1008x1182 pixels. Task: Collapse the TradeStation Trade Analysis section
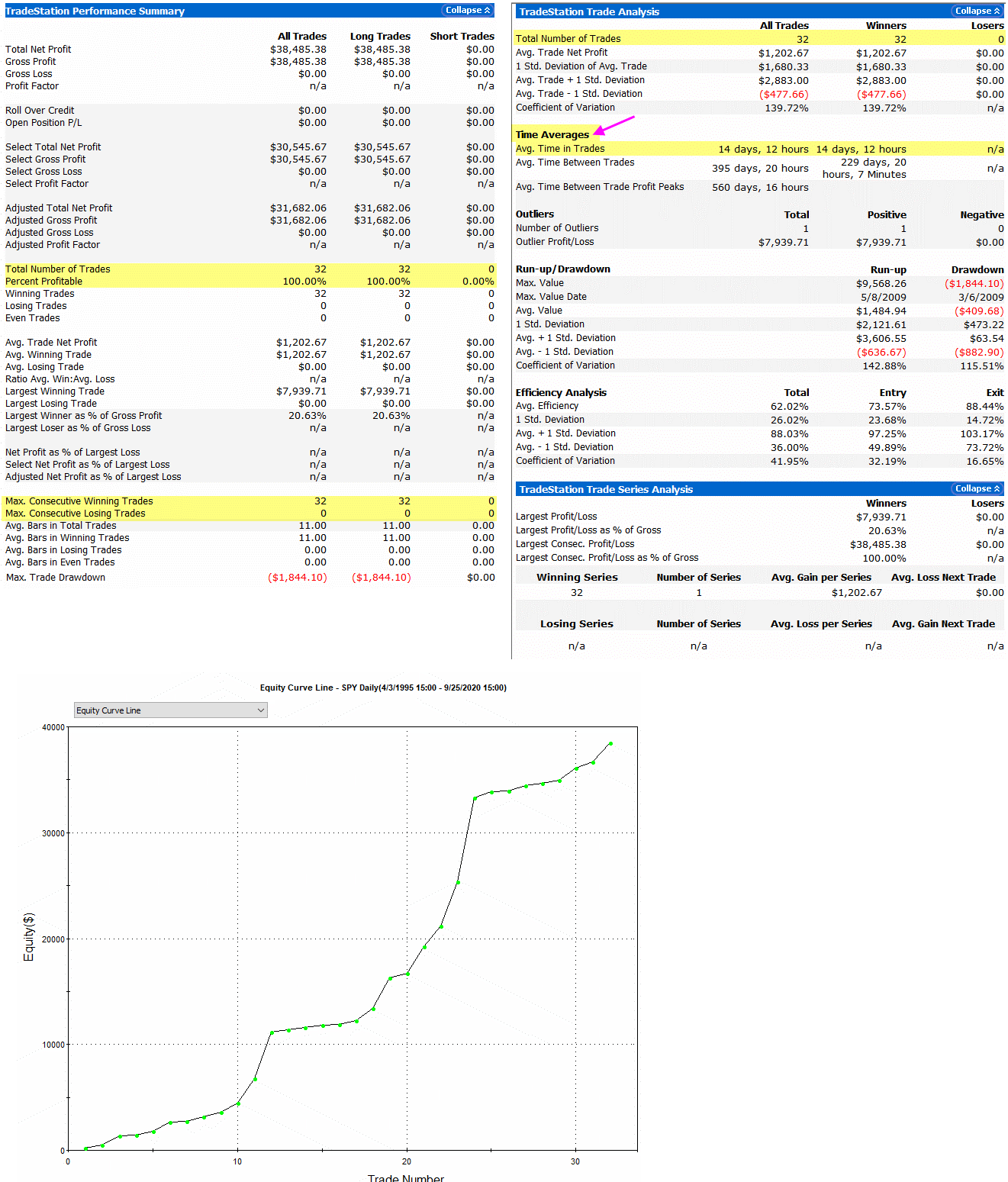[977, 11]
